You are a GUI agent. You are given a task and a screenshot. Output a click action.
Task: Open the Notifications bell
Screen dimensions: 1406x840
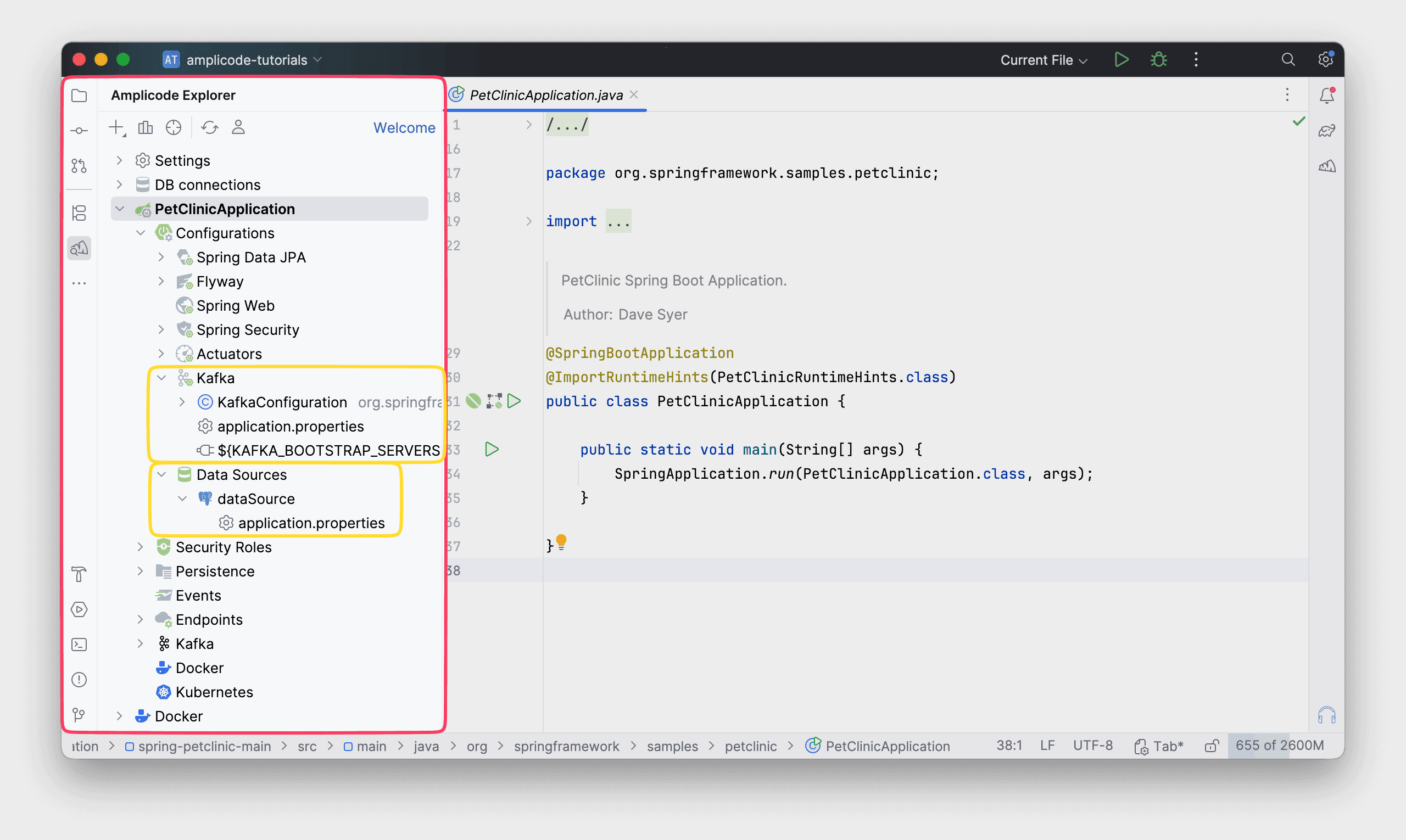coord(1327,95)
